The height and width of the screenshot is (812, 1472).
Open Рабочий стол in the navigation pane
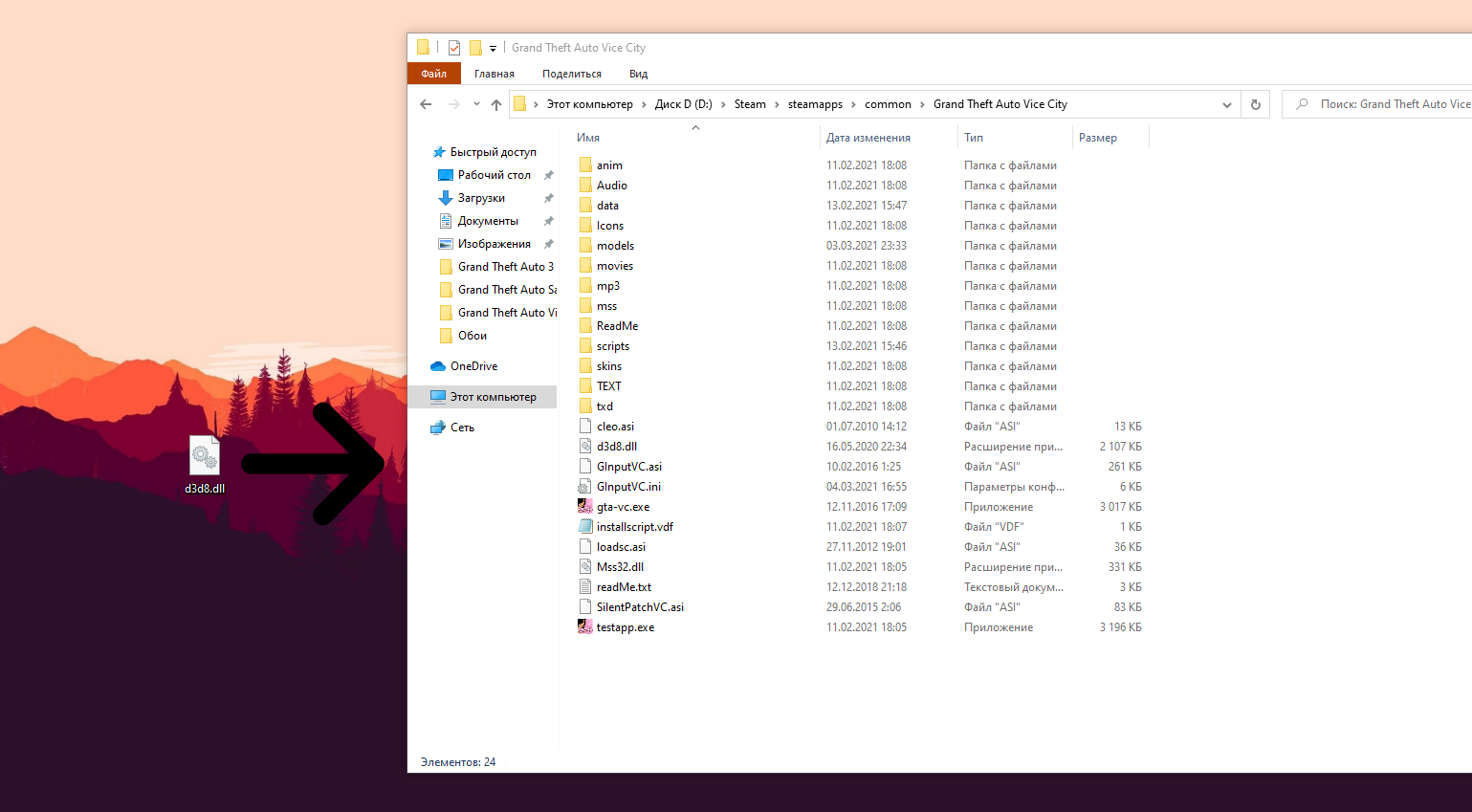[494, 175]
